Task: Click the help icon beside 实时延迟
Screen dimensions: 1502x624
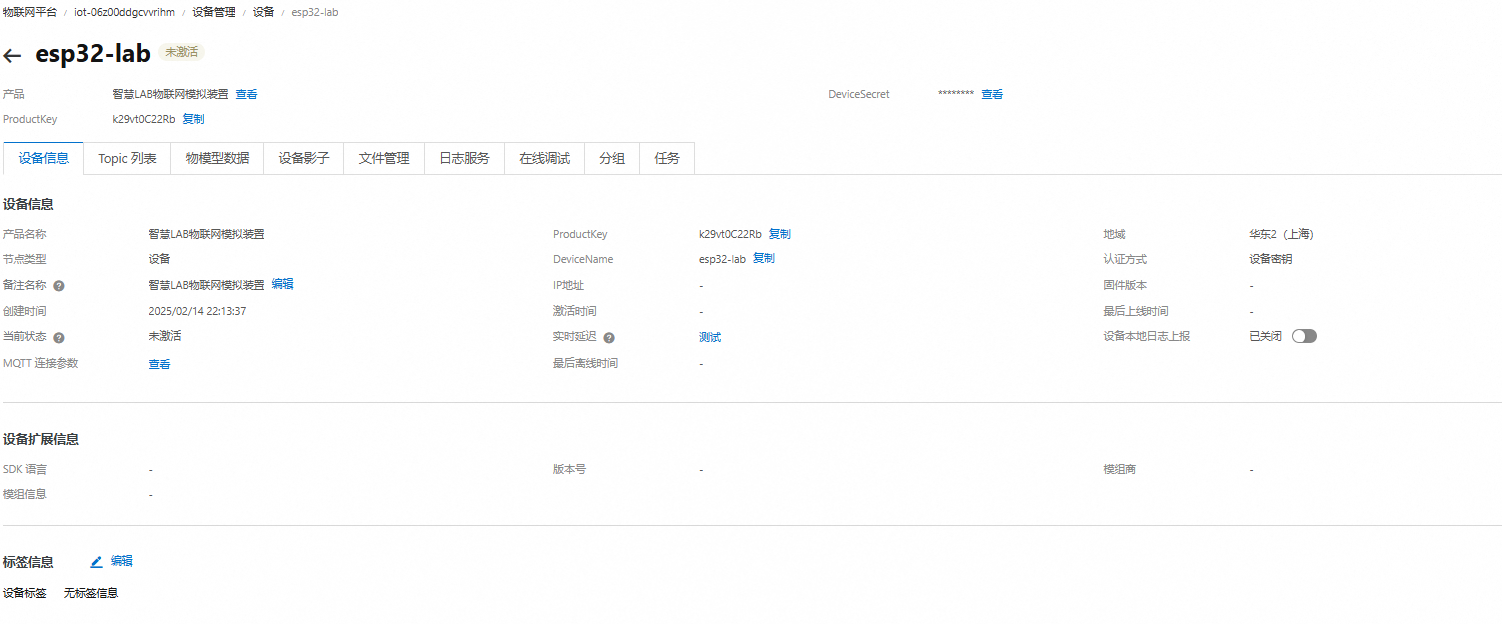Action: coord(610,337)
